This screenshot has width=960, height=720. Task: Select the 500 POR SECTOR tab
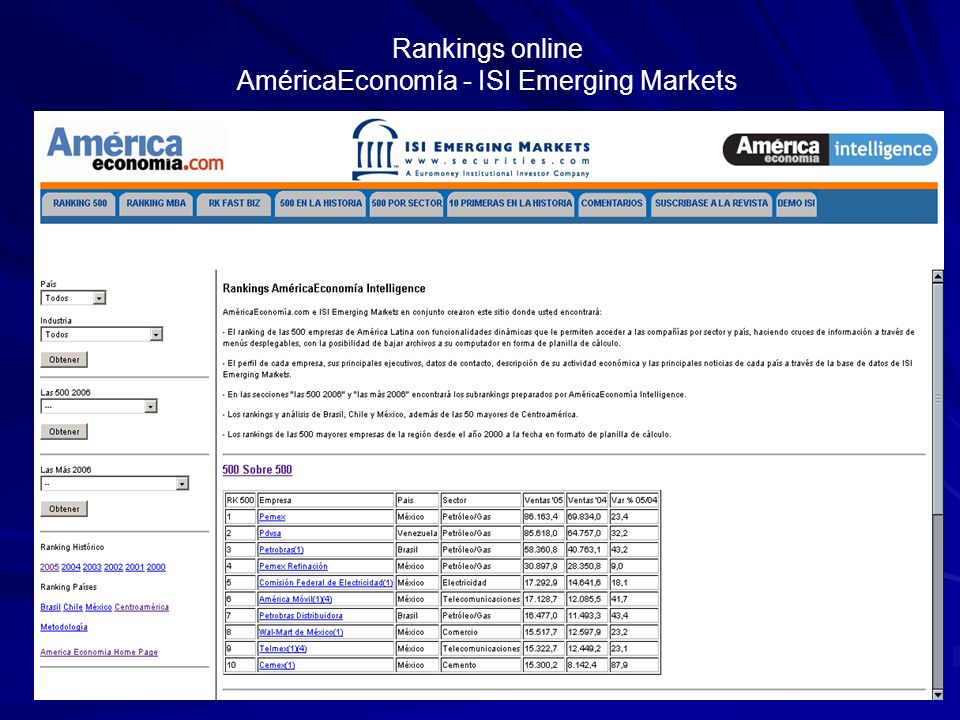coord(407,203)
